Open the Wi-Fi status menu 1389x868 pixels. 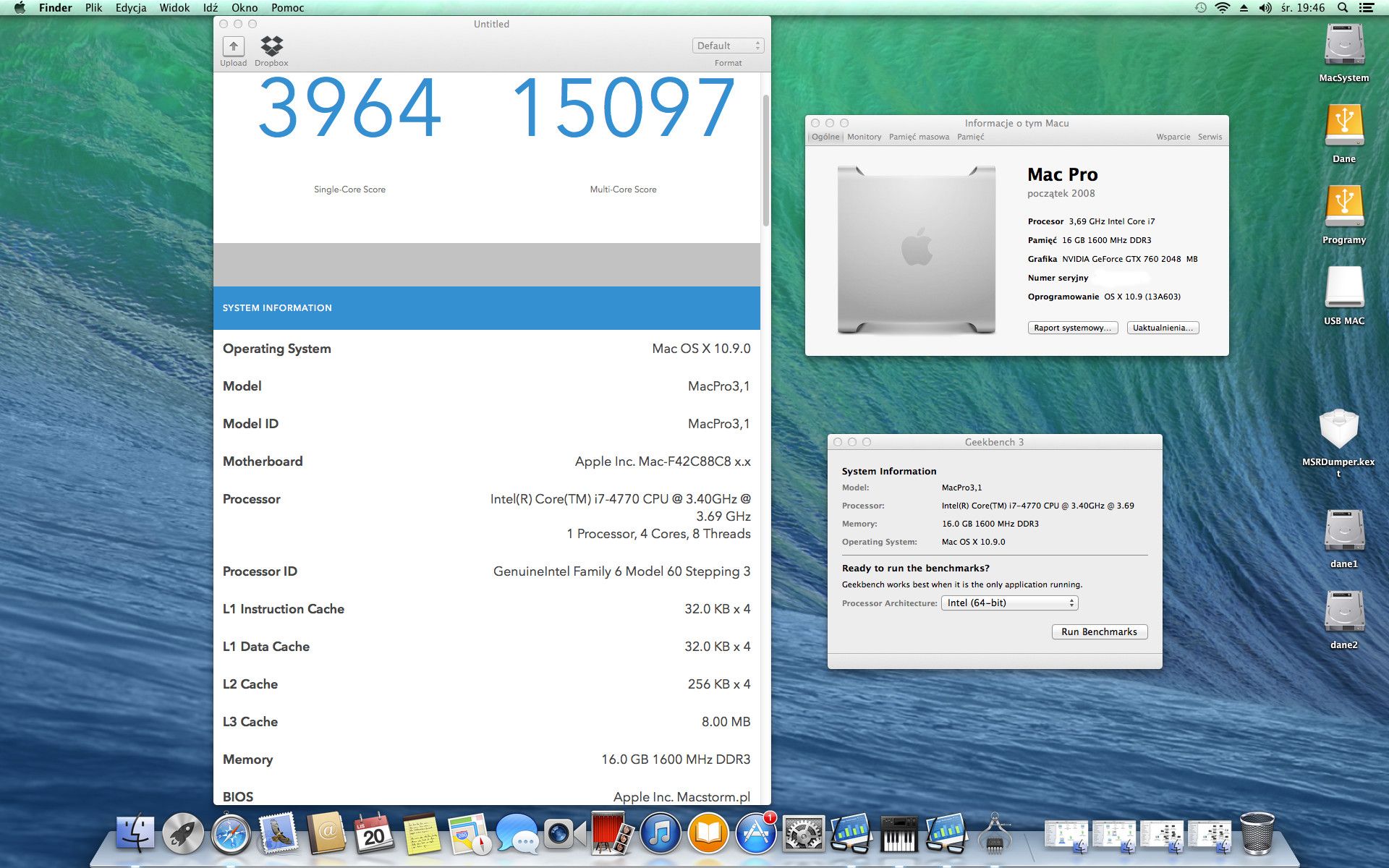tap(1222, 8)
